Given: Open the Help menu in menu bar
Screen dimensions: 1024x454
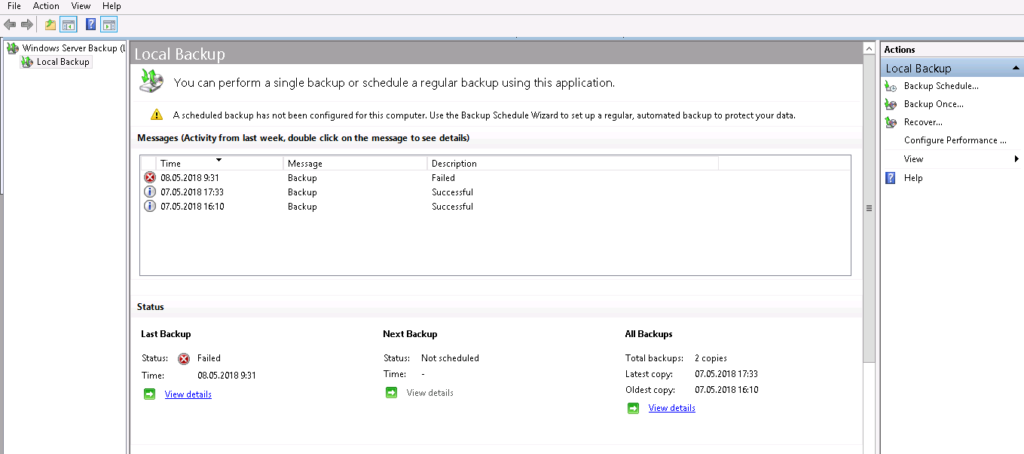Looking at the screenshot, I should (x=112, y=6).
